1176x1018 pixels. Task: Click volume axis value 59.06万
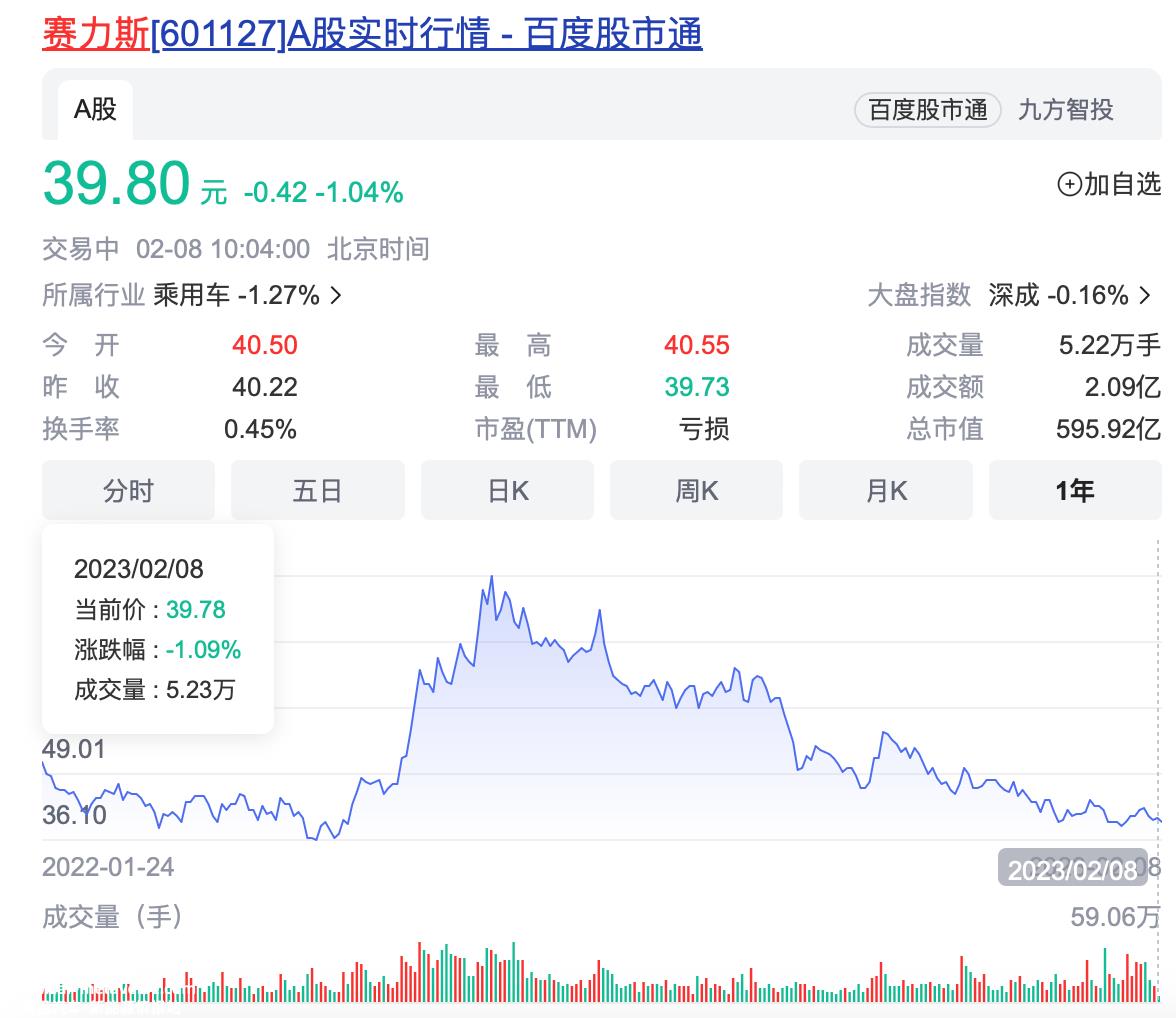pyautogui.click(x=1115, y=917)
